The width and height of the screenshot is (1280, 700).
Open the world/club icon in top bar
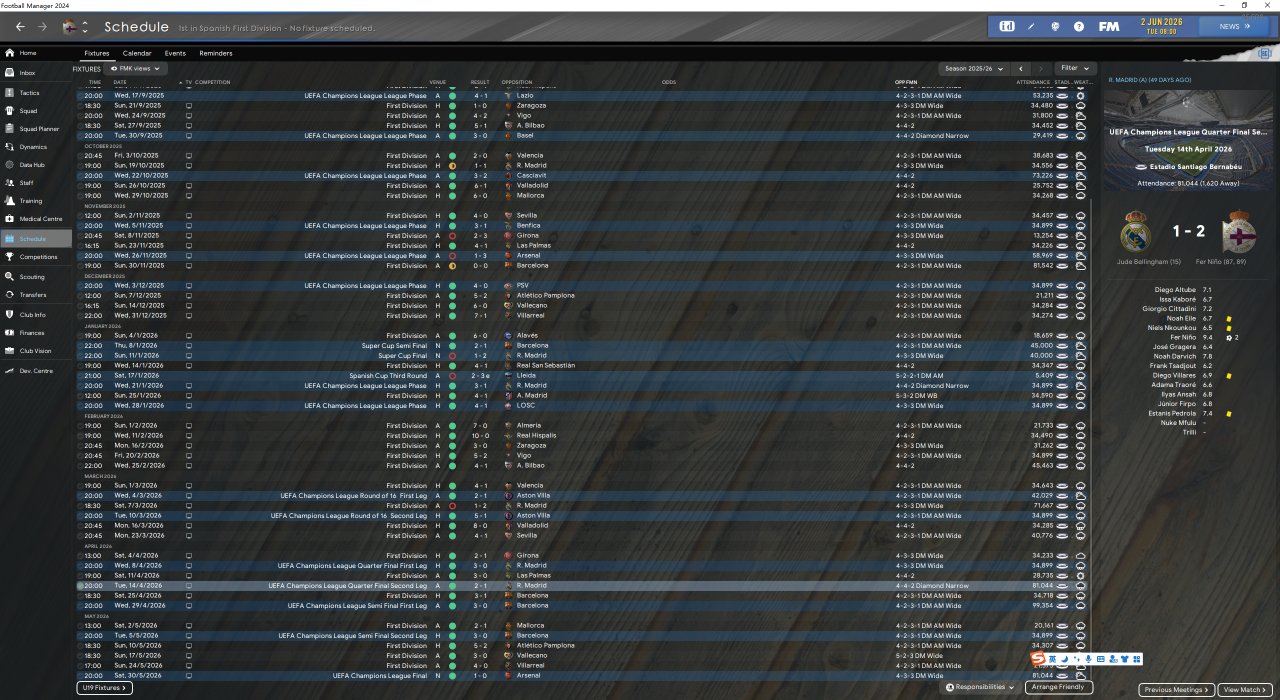[1055, 26]
